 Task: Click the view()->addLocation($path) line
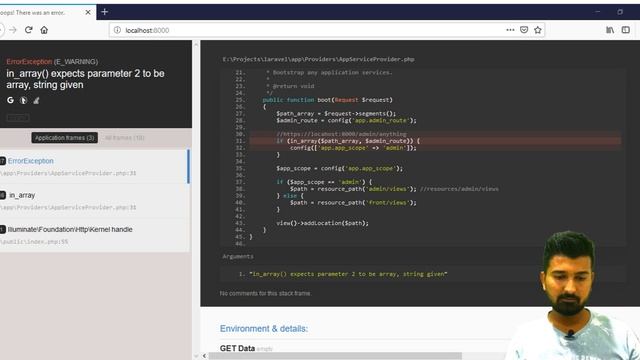pyautogui.click(x=322, y=223)
